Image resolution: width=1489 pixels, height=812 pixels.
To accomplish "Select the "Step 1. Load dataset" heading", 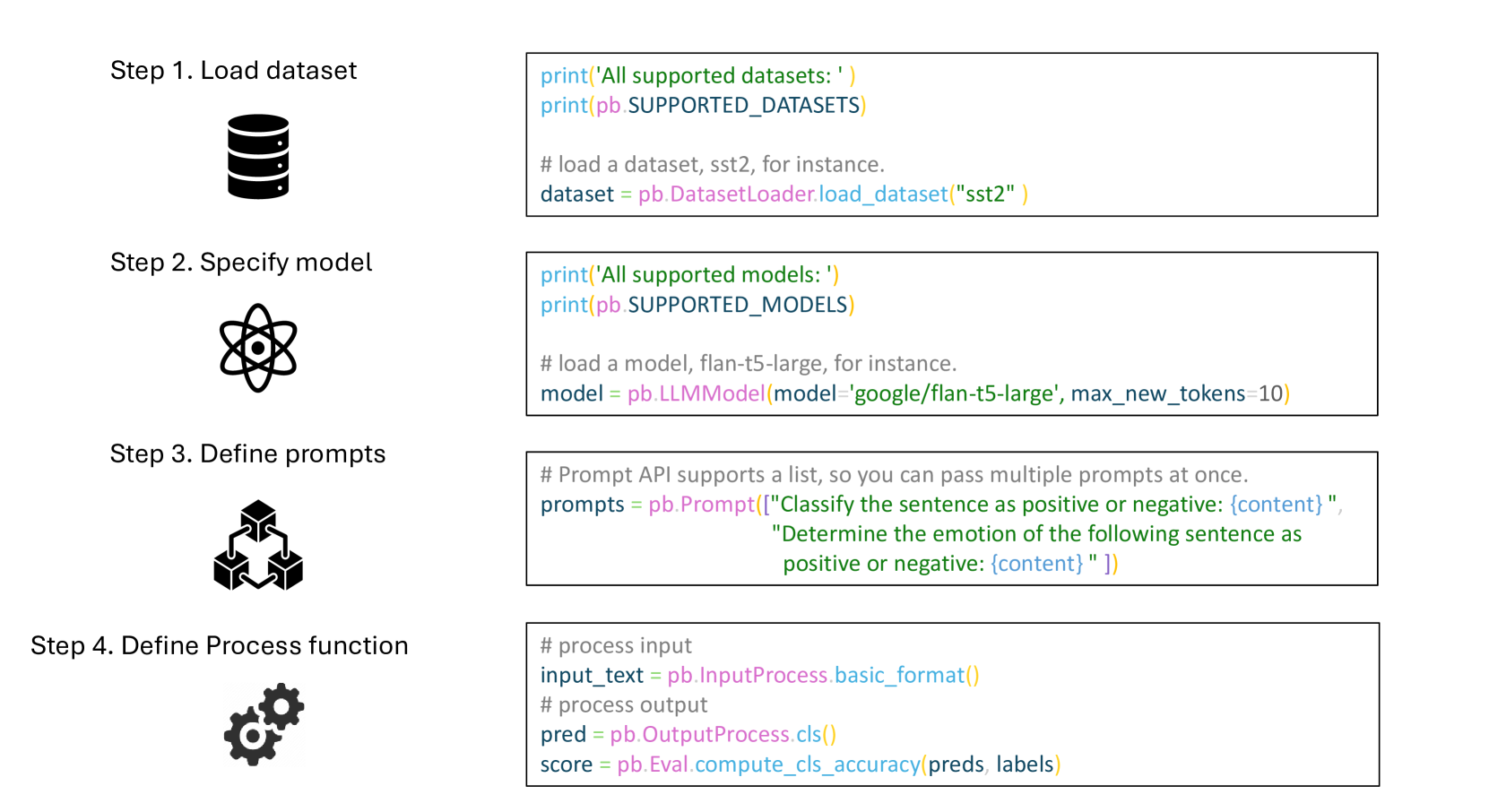I will tap(233, 70).
